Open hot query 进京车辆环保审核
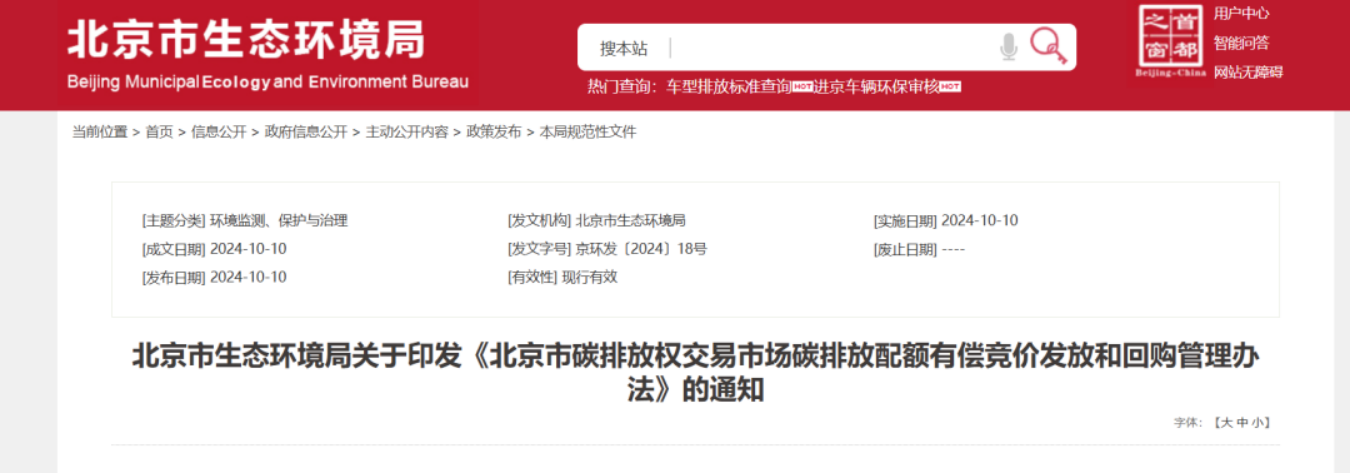This screenshot has height=473, width=1350. (x=876, y=86)
